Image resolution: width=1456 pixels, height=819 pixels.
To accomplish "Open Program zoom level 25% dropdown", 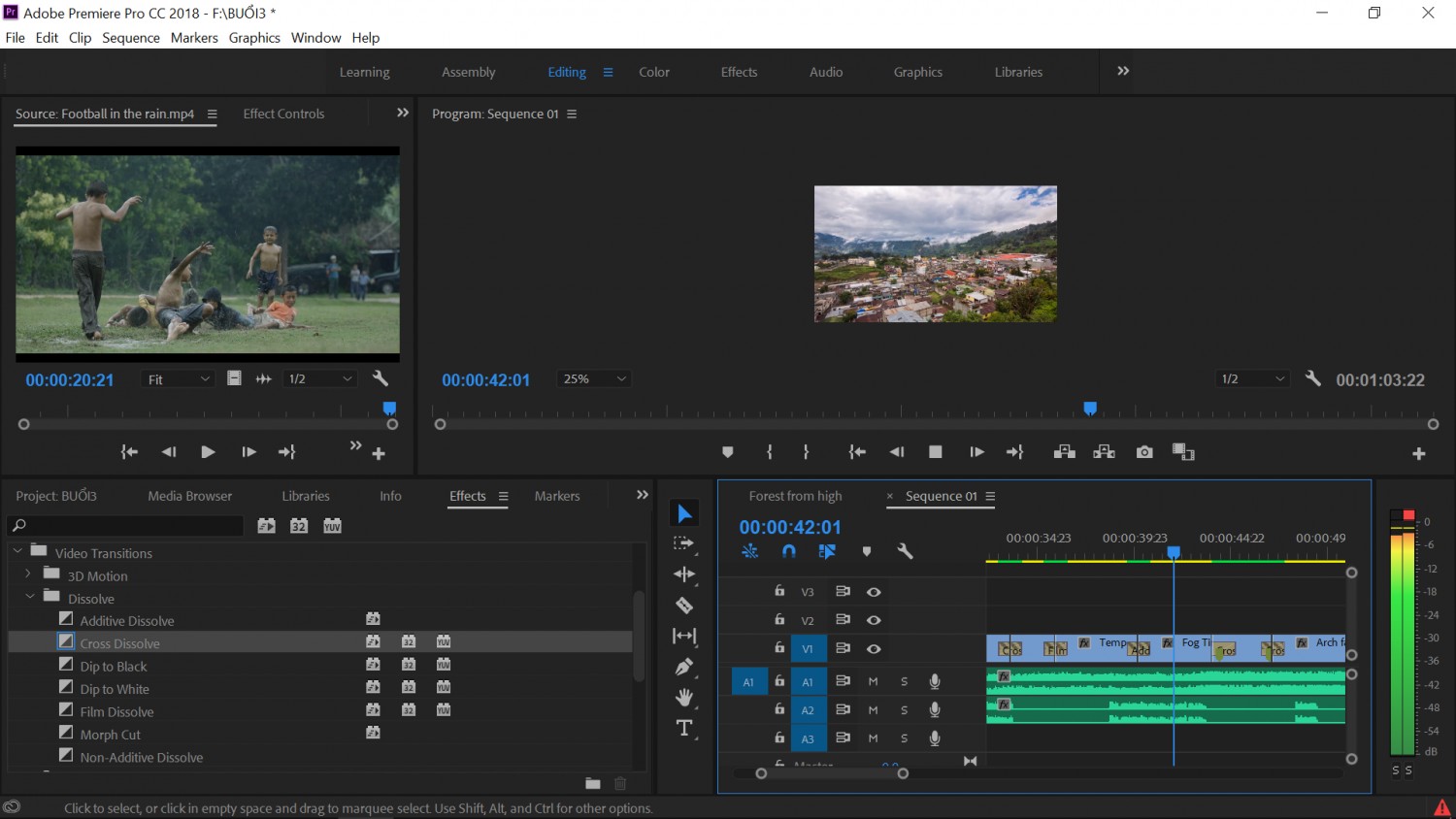I will tap(594, 378).
